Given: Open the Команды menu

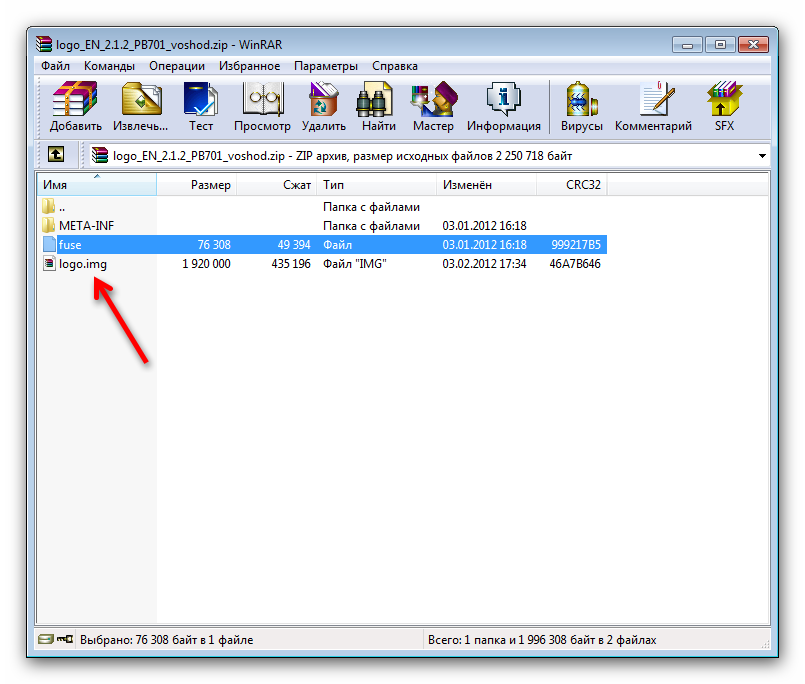Looking at the screenshot, I should tap(109, 66).
